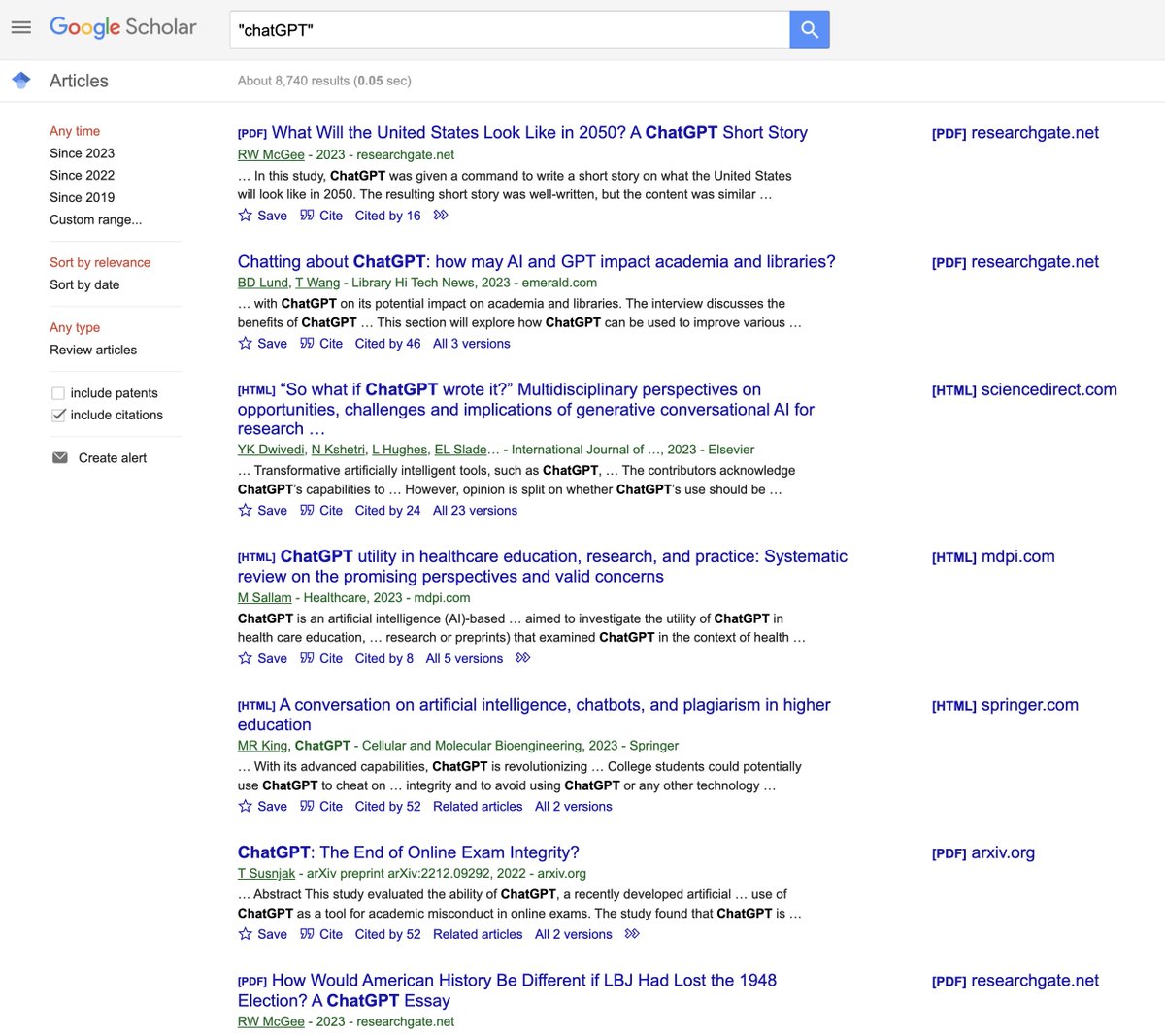This screenshot has width=1165, height=1036.
Task: Open the Chatting about ChatGPT article title
Action: pos(537,261)
